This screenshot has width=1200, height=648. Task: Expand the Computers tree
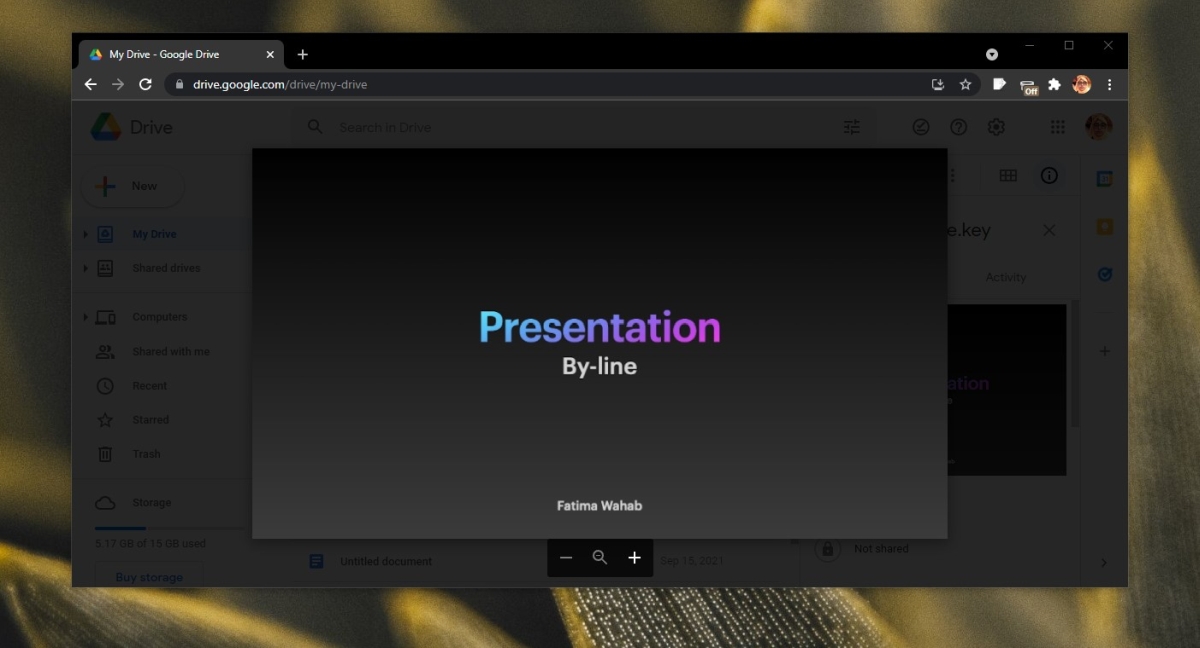85,317
